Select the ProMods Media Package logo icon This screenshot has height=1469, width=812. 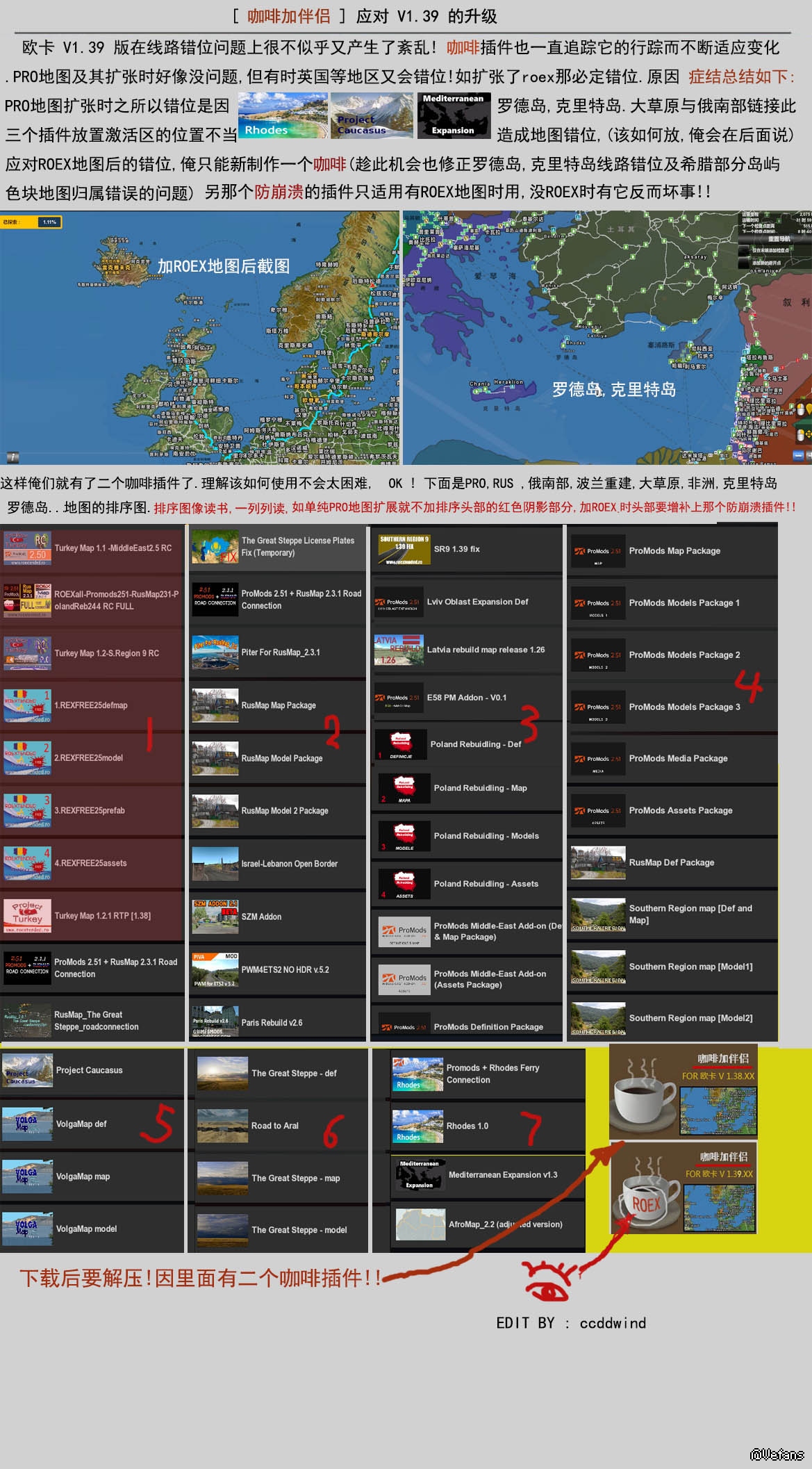(598, 759)
